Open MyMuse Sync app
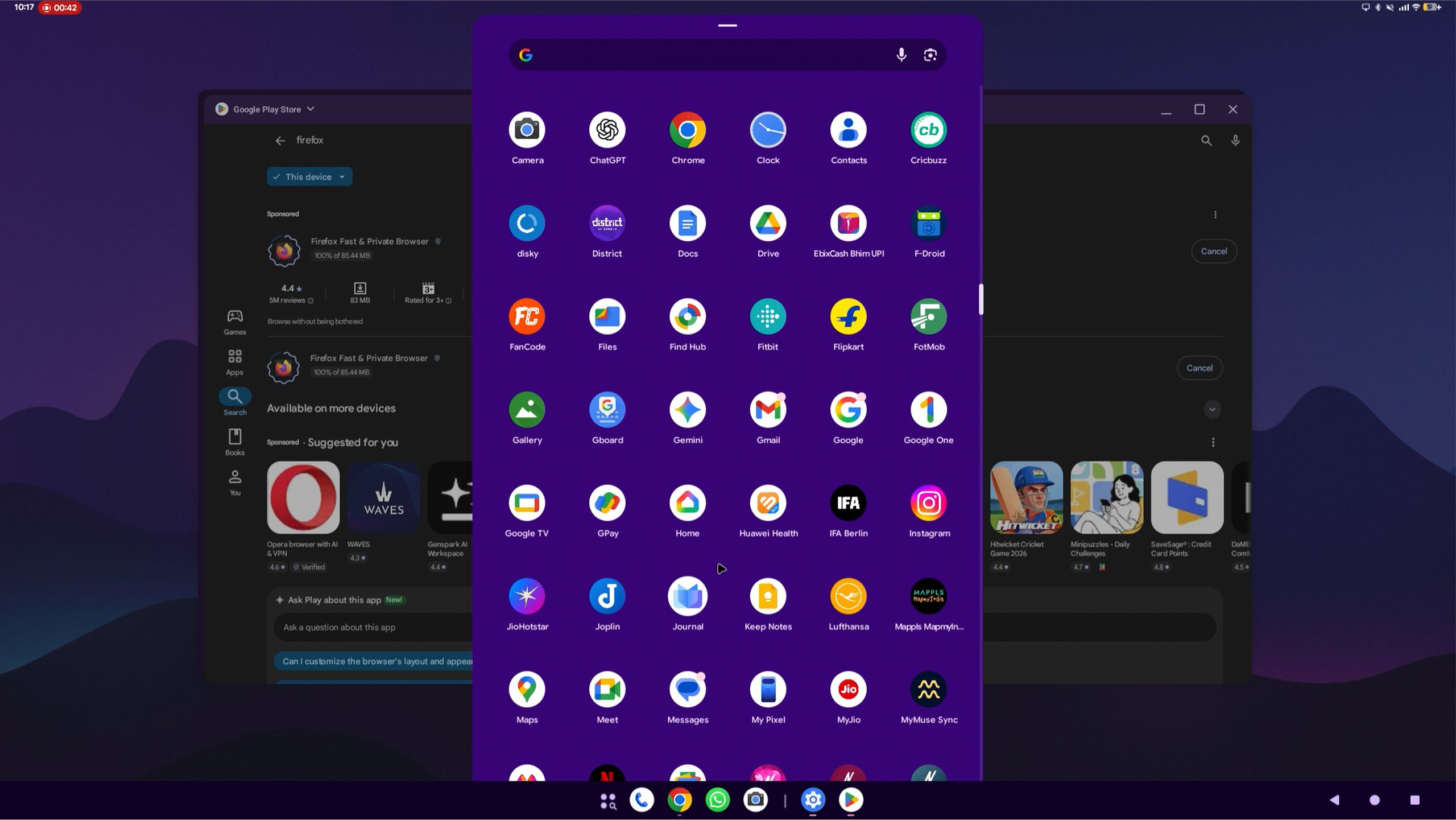 pyautogui.click(x=928, y=690)
